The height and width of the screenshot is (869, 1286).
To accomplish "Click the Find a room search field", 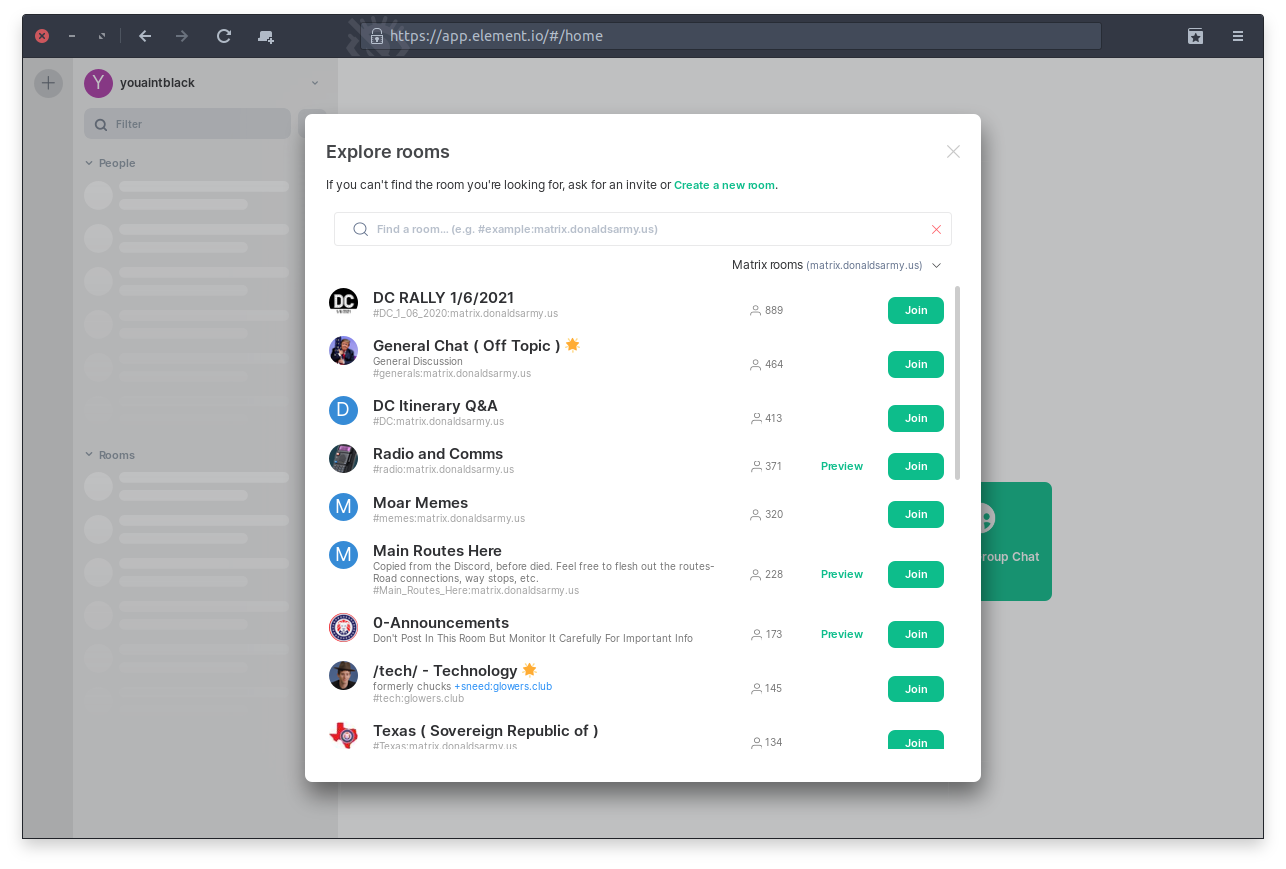I will [x=640, y=229].
